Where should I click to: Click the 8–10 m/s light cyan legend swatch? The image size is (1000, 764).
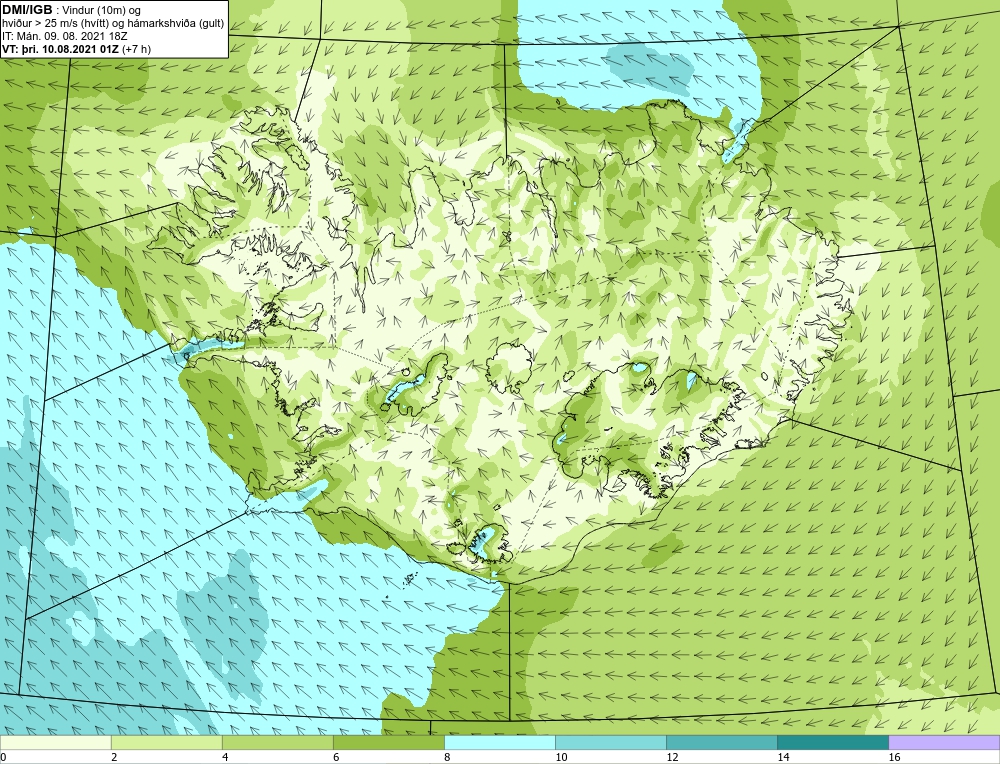pos(499,742)
